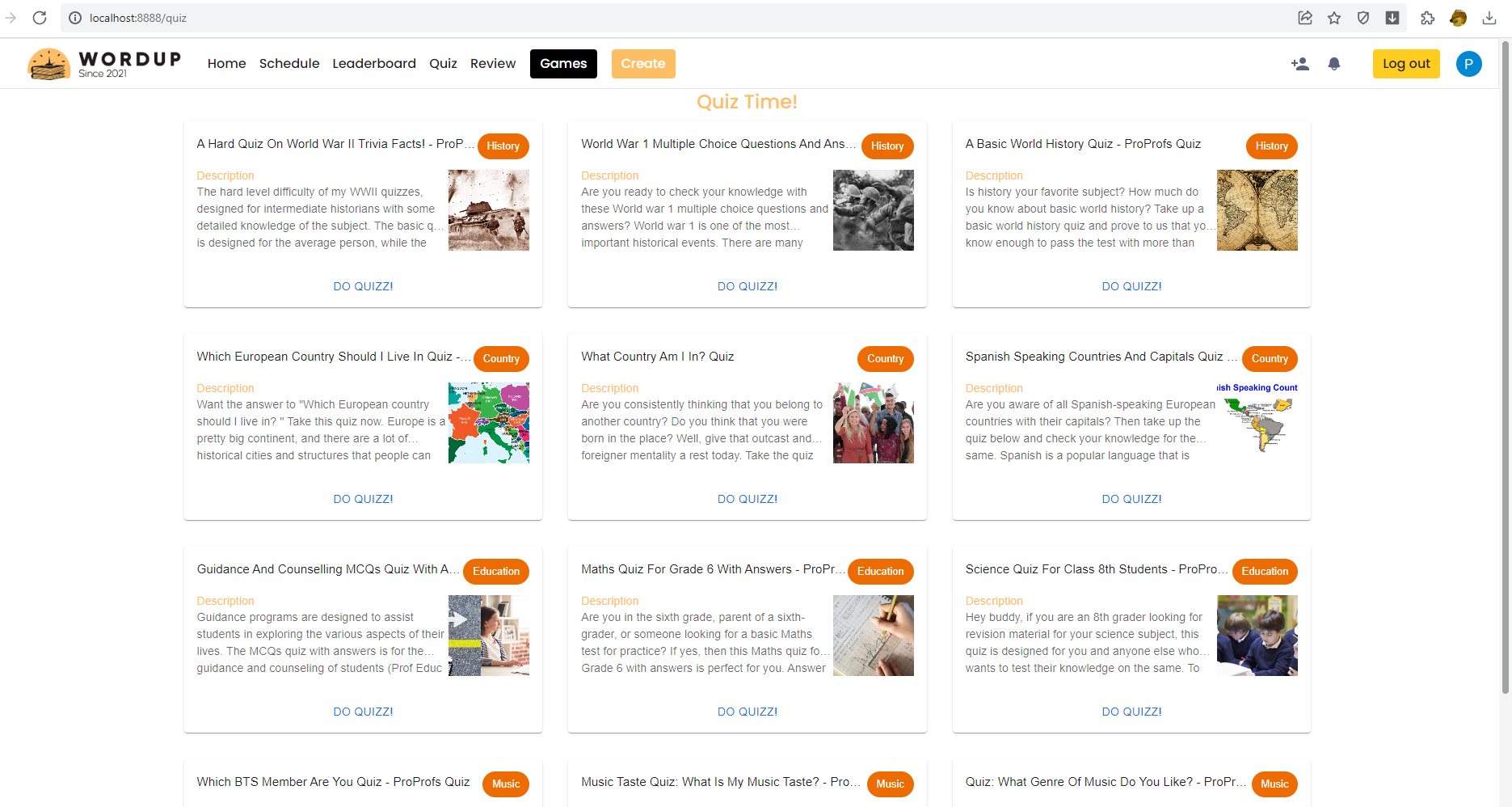Start Science Quiz For Class 8th

1131,712
